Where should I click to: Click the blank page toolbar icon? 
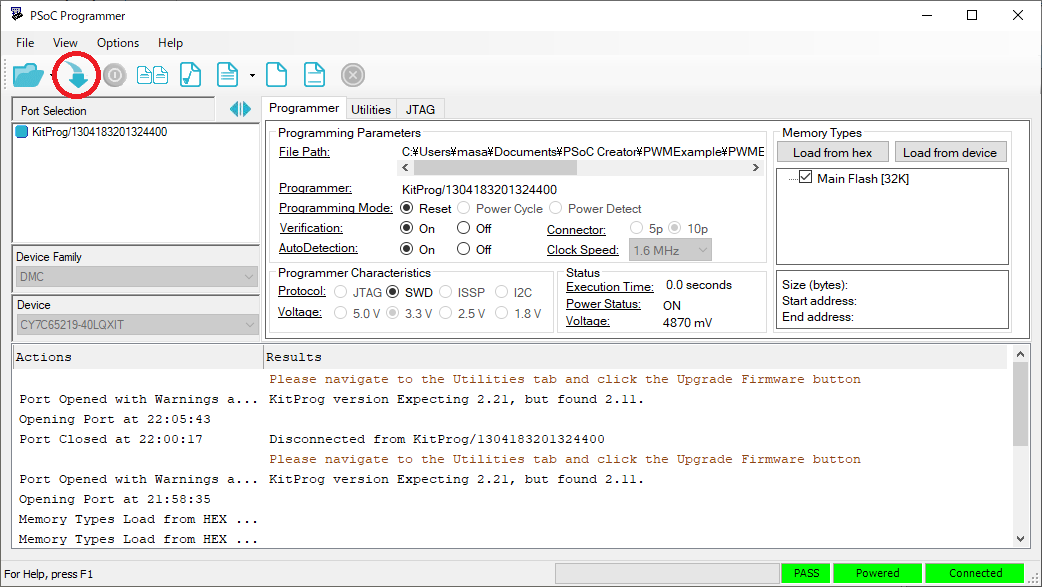click(276, 74)
